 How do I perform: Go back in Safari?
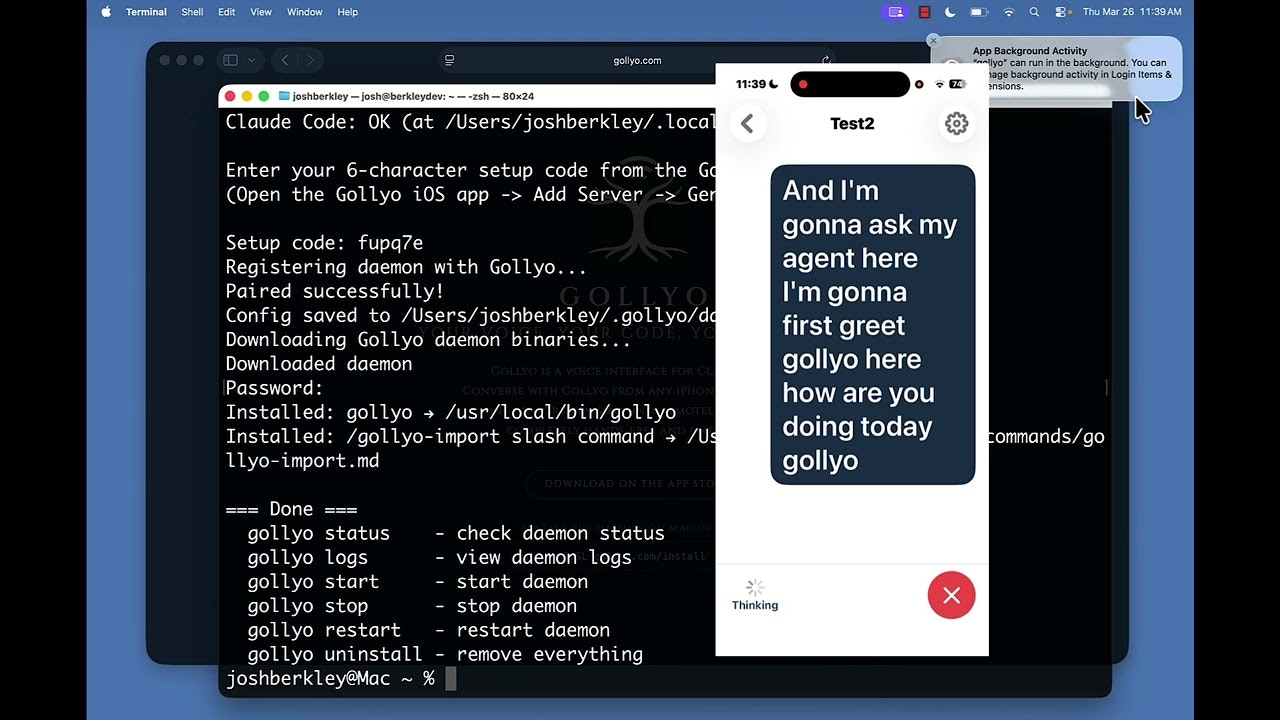pos(285,60)
